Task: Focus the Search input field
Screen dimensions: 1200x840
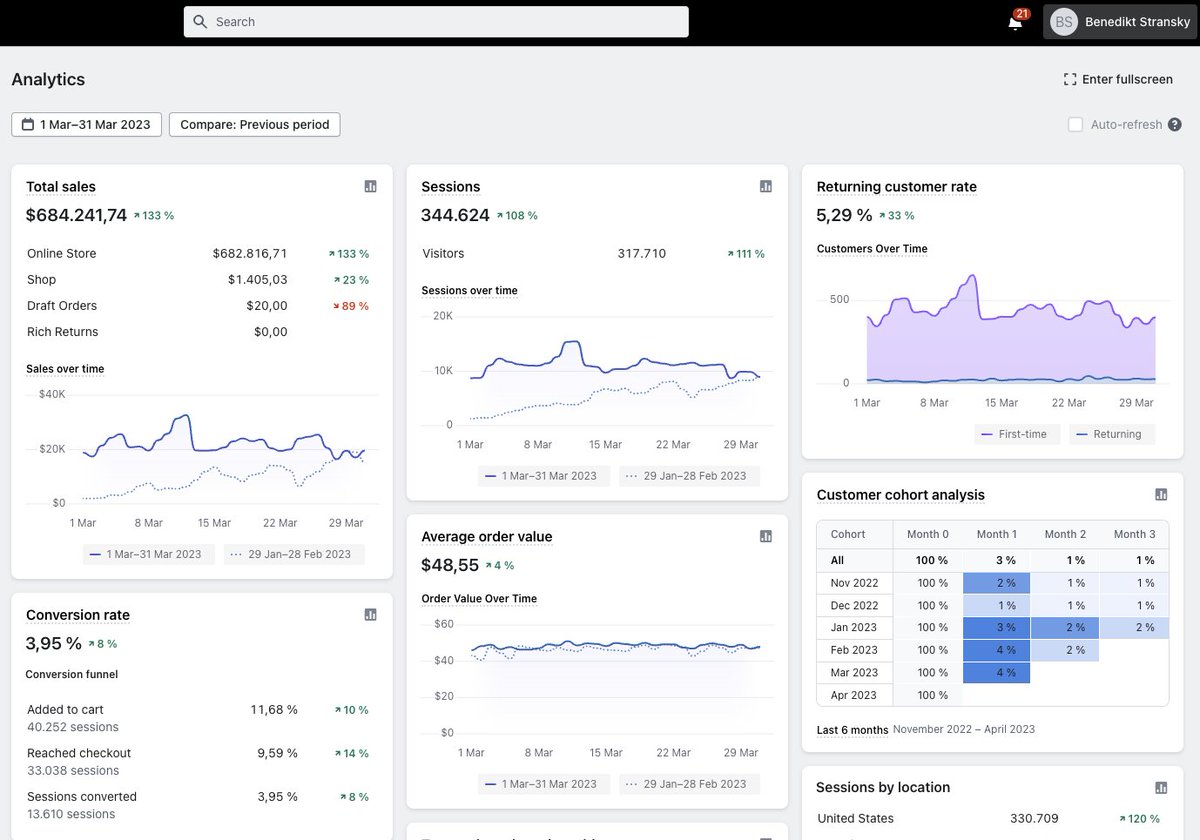Action: 436,22
